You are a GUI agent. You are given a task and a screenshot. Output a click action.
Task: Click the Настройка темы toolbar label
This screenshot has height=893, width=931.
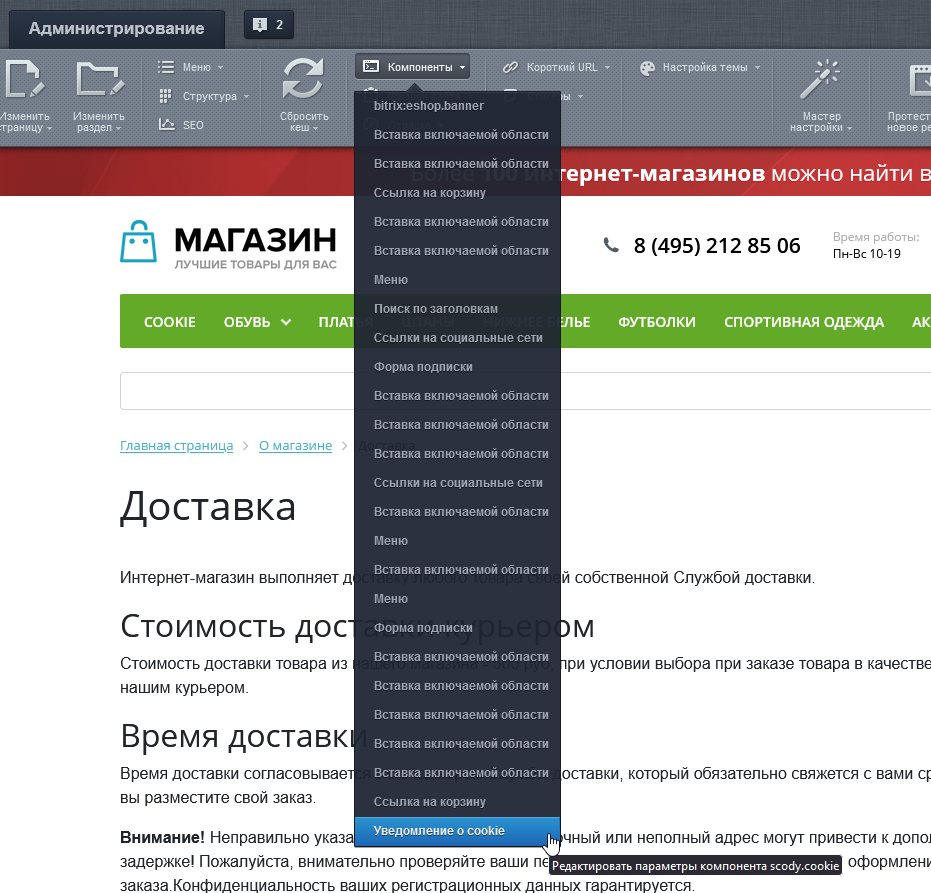[x=705, y=67]
